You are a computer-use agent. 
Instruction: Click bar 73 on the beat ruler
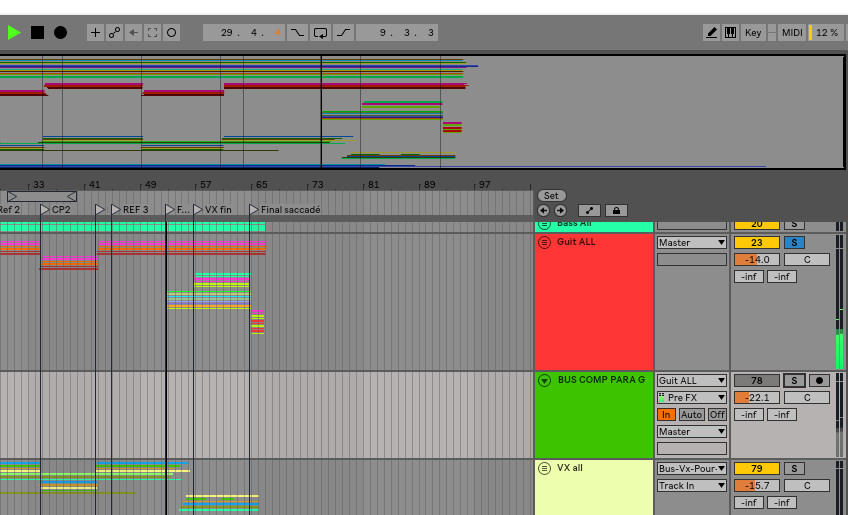tap(317, 184)
